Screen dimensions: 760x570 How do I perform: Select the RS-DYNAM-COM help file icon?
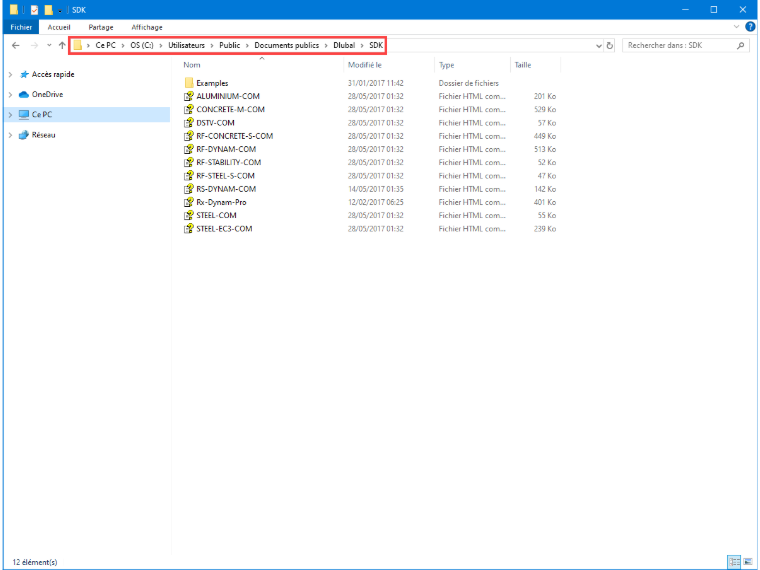coord(189,189)
